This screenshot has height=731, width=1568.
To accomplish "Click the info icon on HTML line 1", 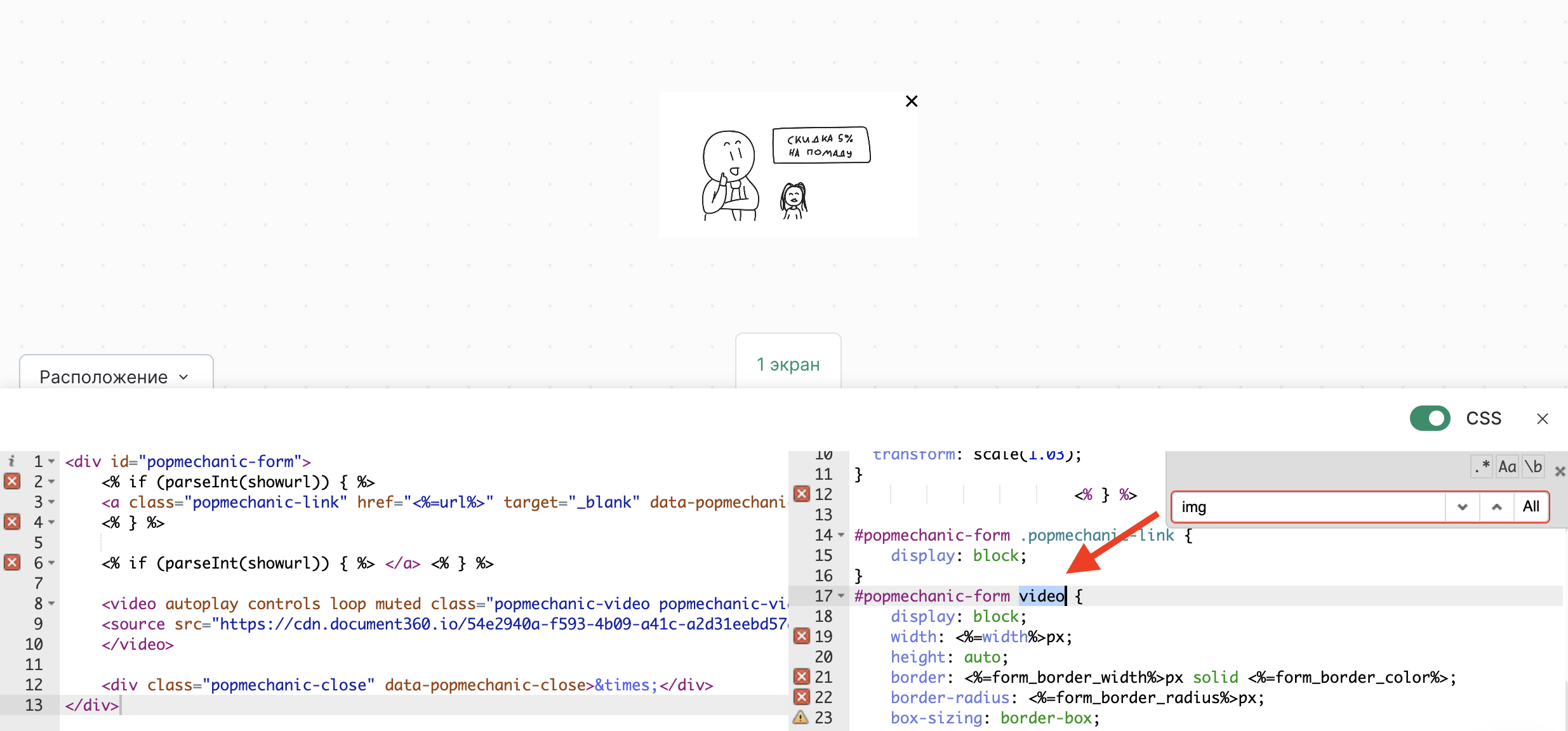I will point(12,461).
